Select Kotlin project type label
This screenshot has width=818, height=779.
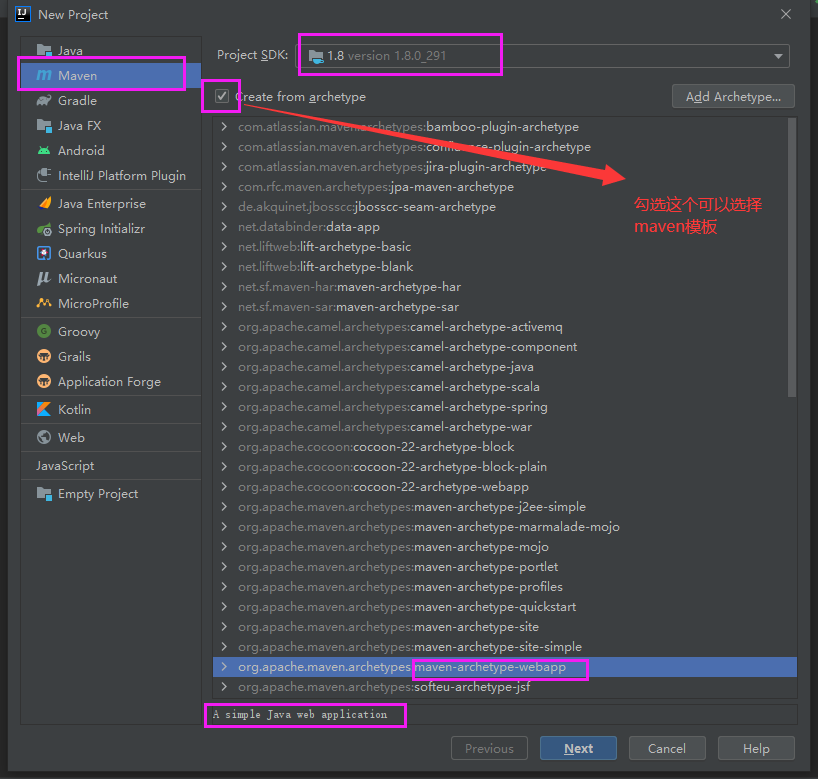[x=74, y=410]
